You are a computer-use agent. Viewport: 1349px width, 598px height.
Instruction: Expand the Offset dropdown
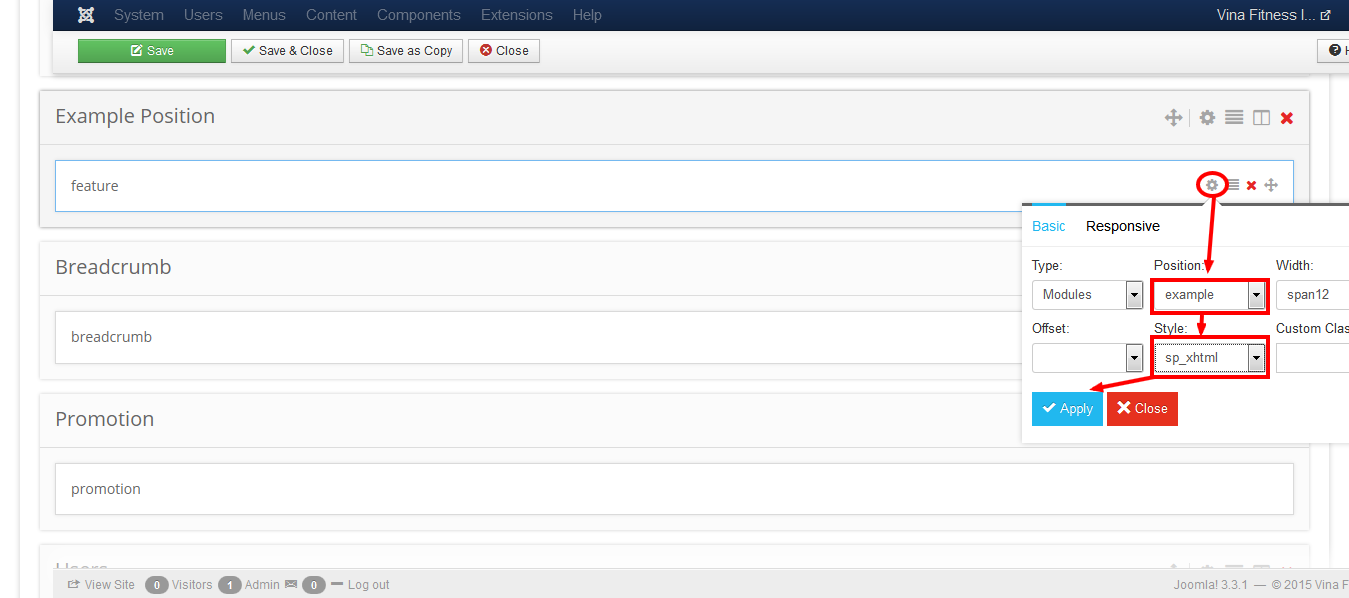point(1087,358)
